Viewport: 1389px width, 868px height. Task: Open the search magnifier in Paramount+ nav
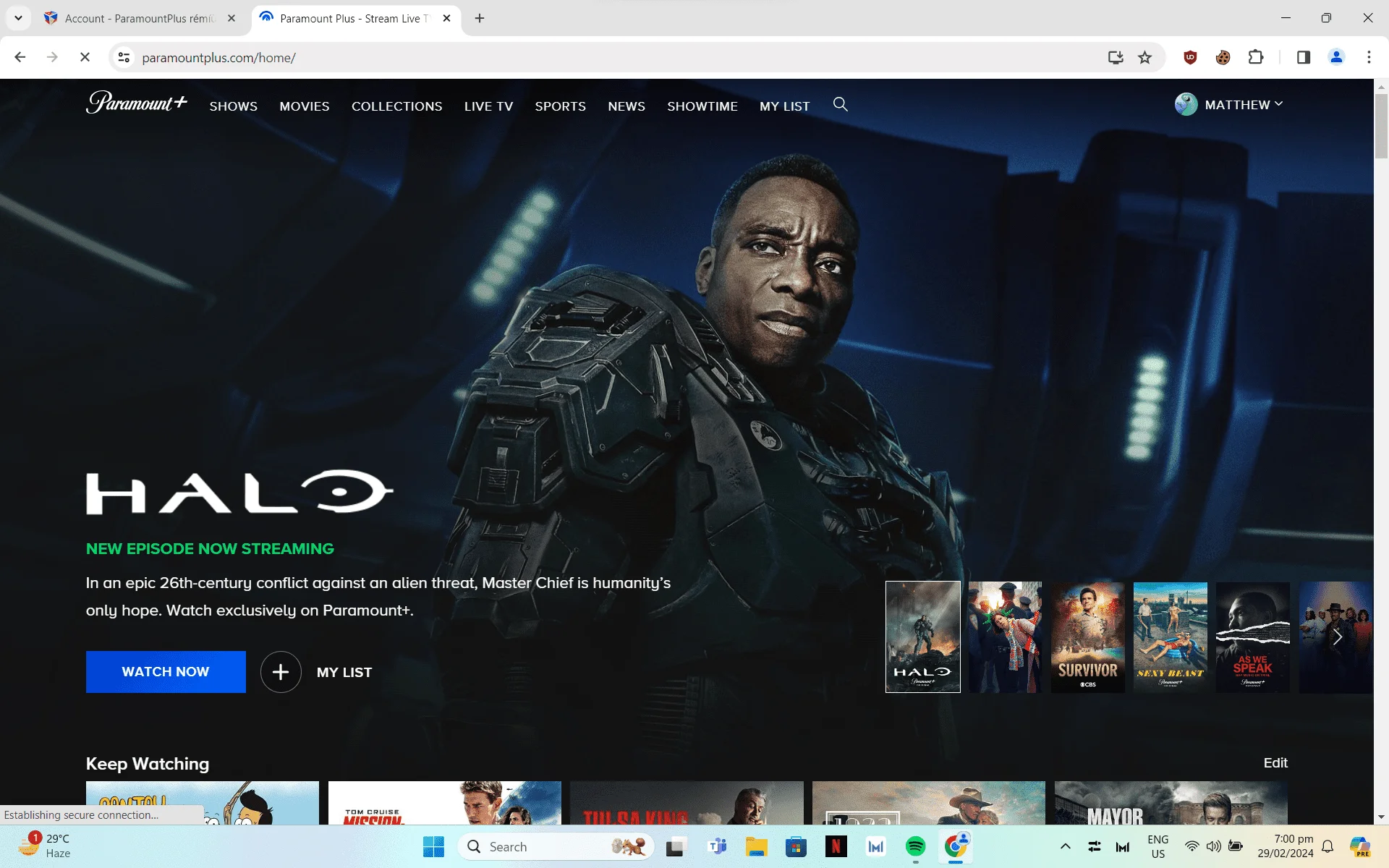click(840, 104)
